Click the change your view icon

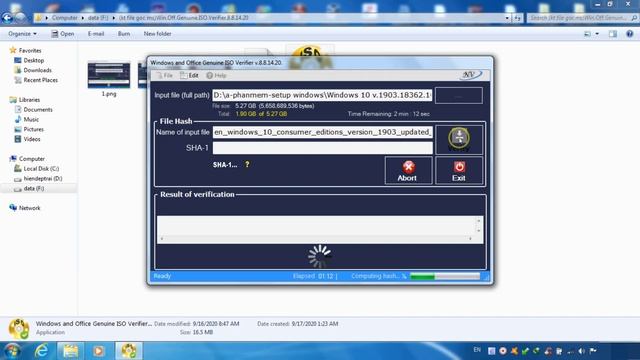pos(587,34)
